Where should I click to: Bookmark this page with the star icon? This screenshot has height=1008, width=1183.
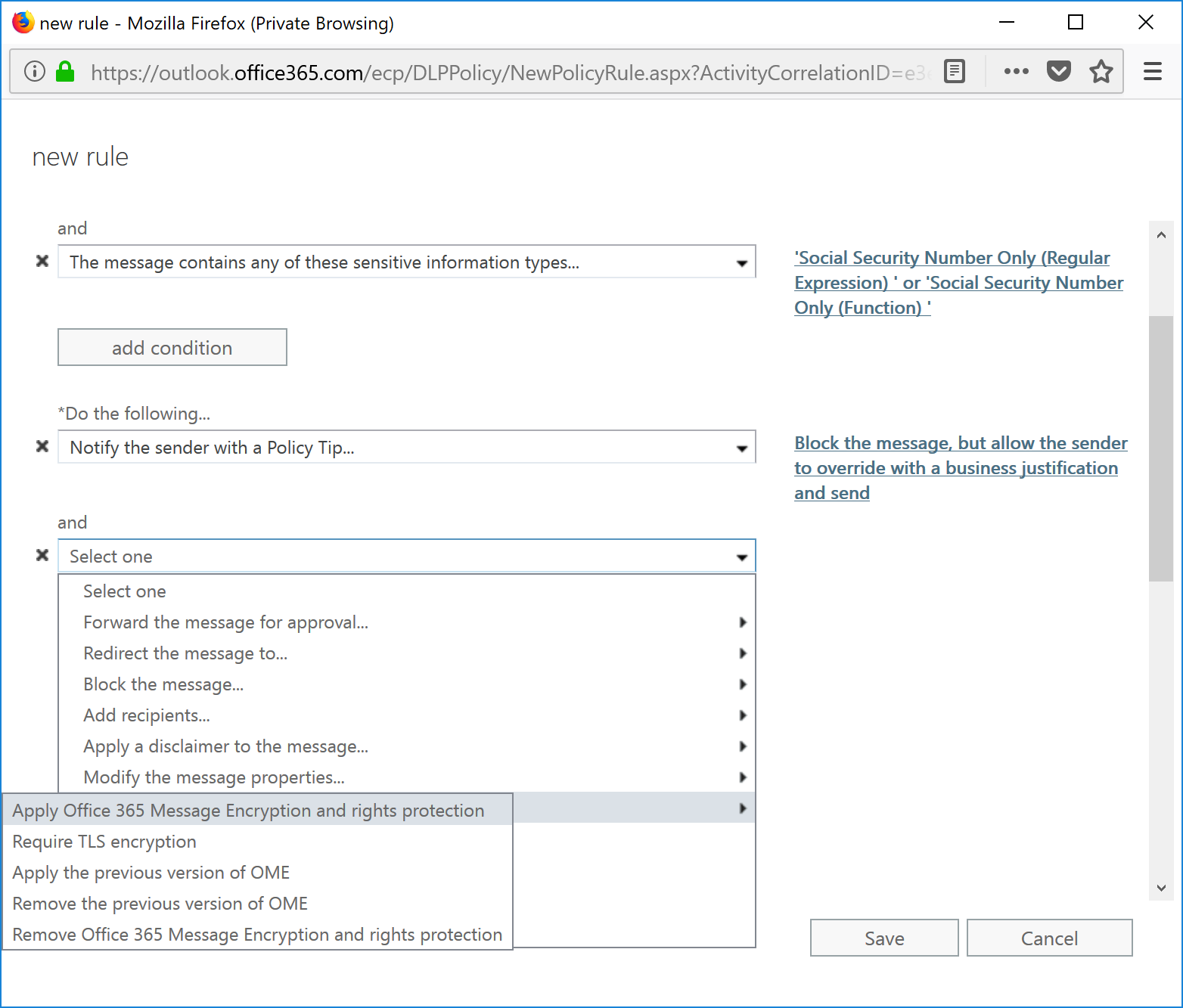(x=1101, y=72)
